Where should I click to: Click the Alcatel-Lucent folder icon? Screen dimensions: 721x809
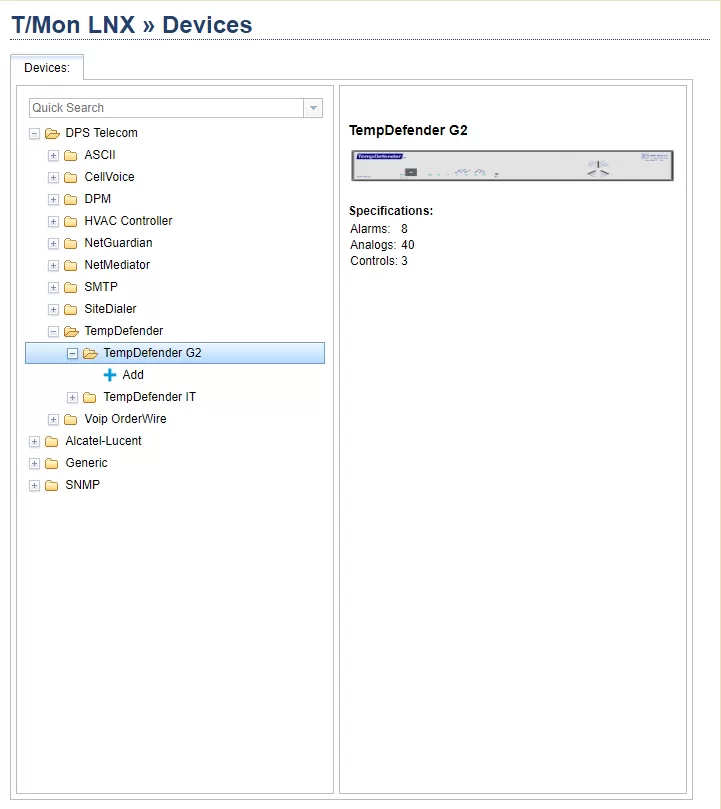[x=52, y=441]
